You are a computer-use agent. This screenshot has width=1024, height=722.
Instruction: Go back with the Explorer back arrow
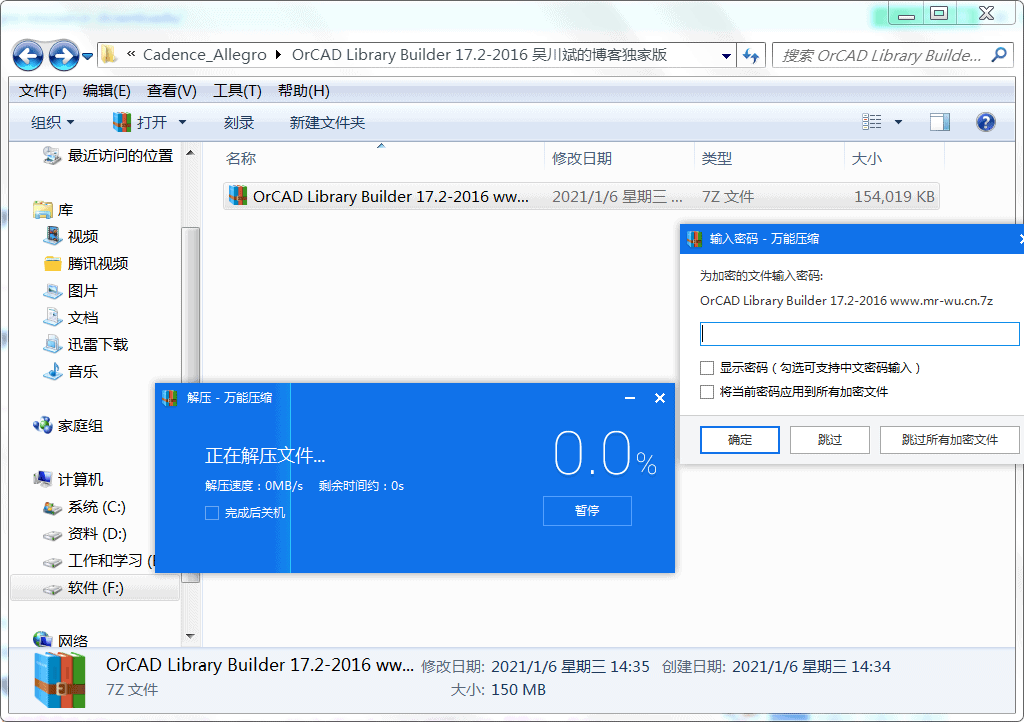coord(28,55)
